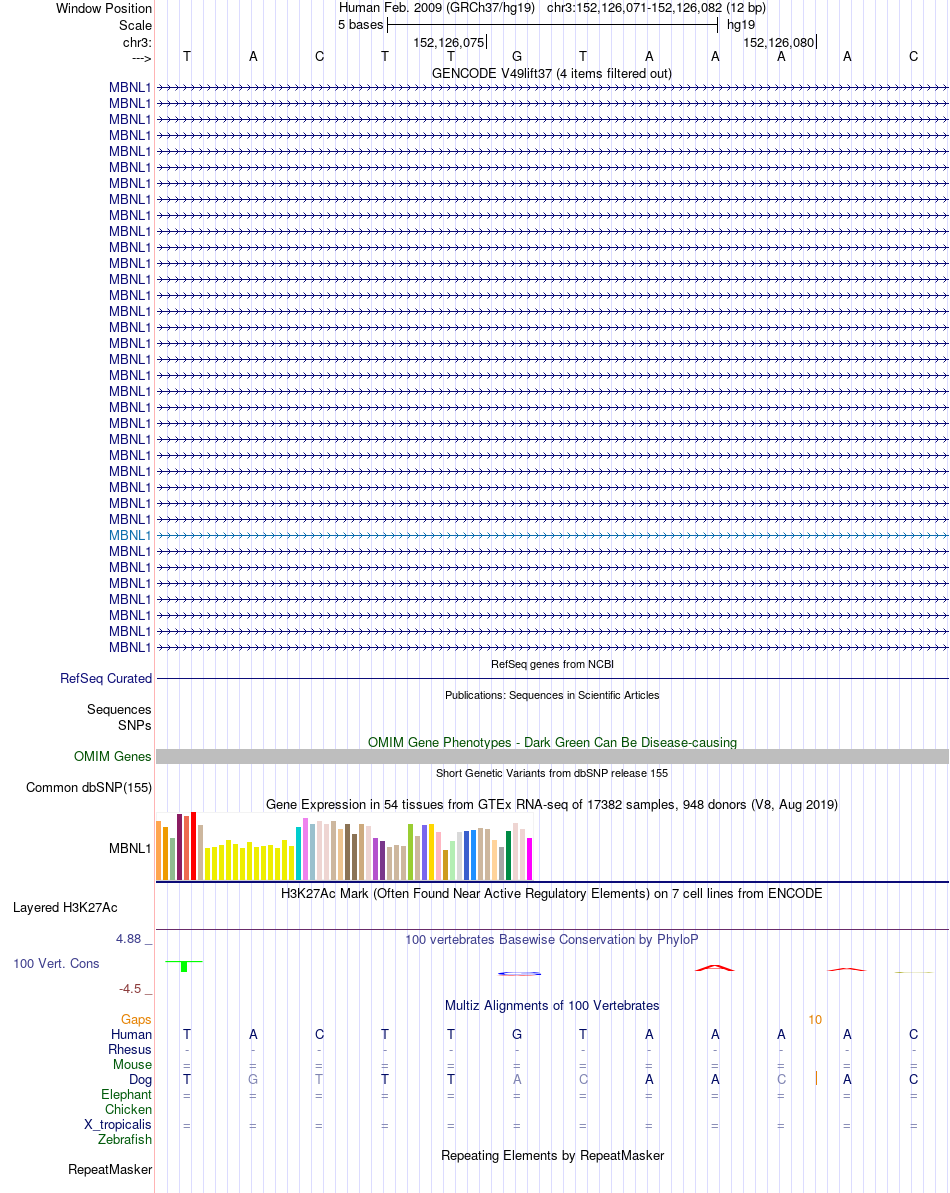The image size is (950, 1193).
Task: Select the Gaps row label
Action: click(136, 1020)
